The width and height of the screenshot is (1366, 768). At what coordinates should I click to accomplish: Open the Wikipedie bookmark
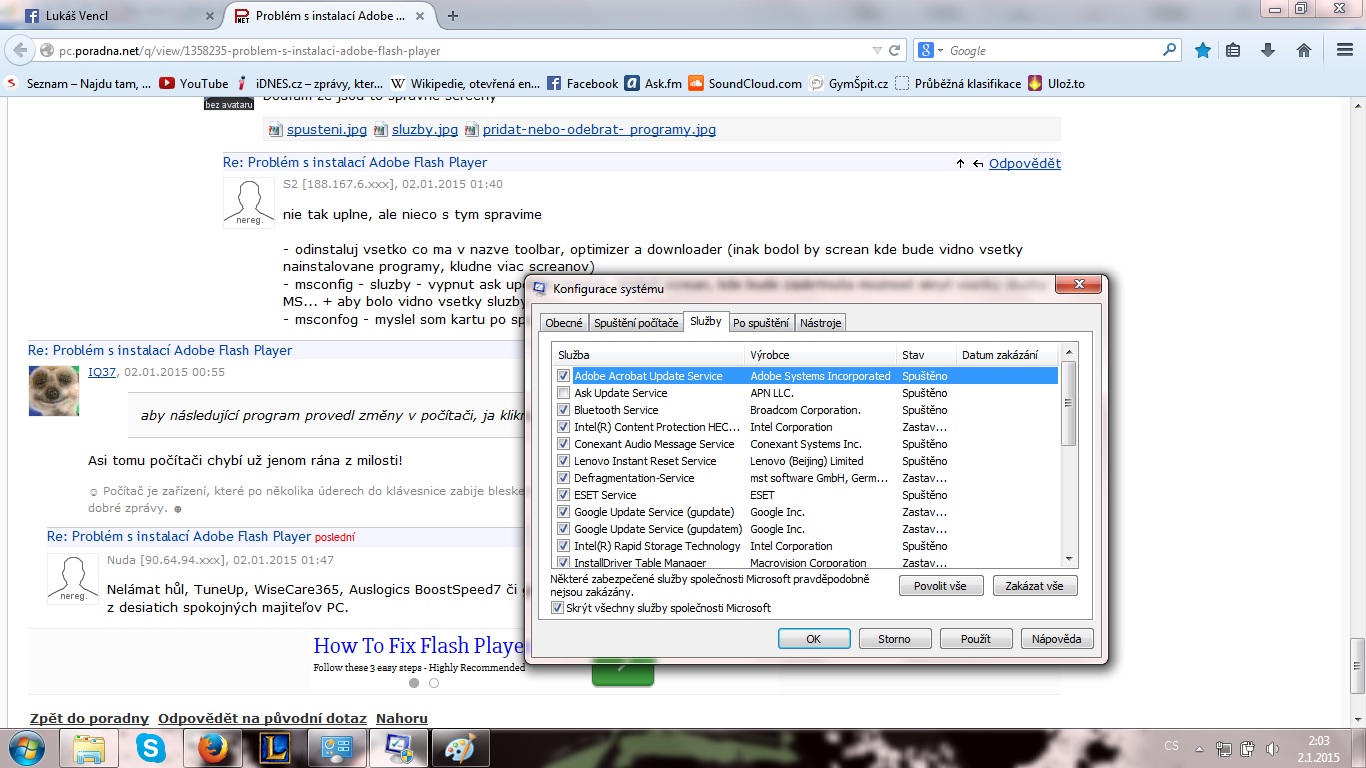point(466,84)
